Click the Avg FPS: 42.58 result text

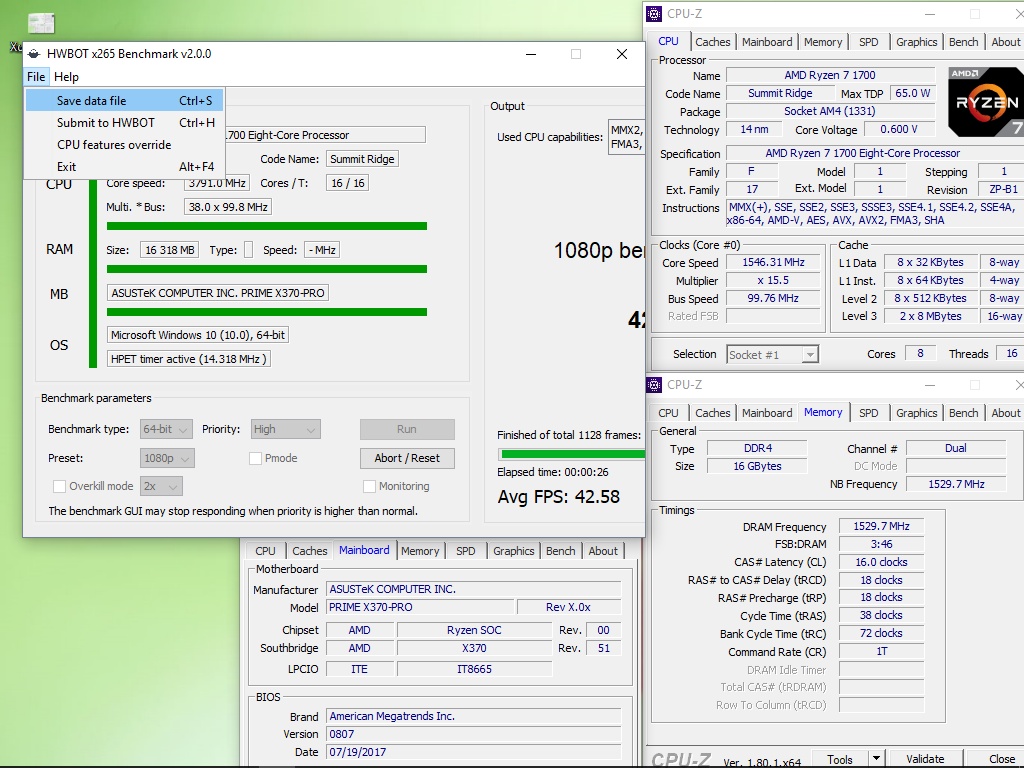click(x=558, y=497)
